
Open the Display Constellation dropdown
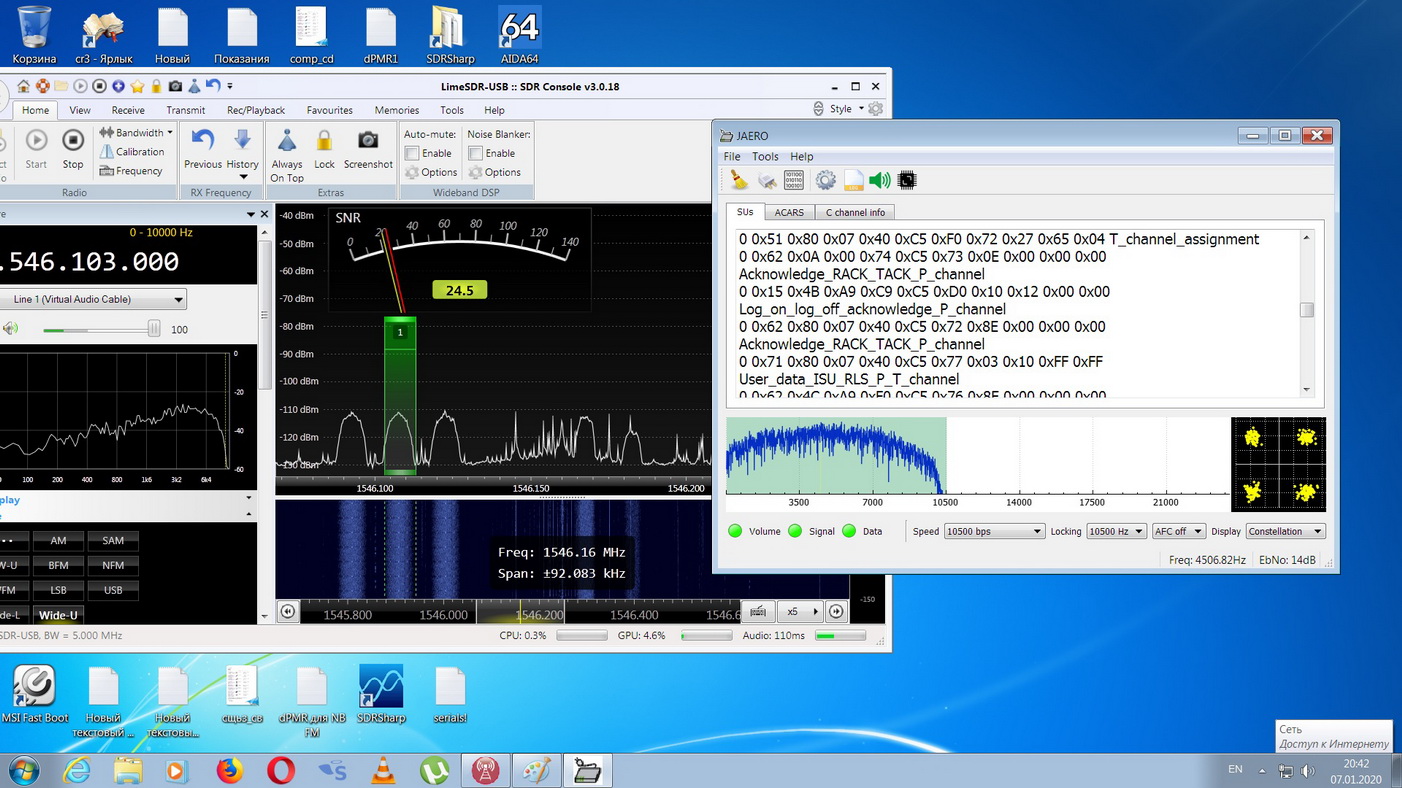coord(1285,531)
